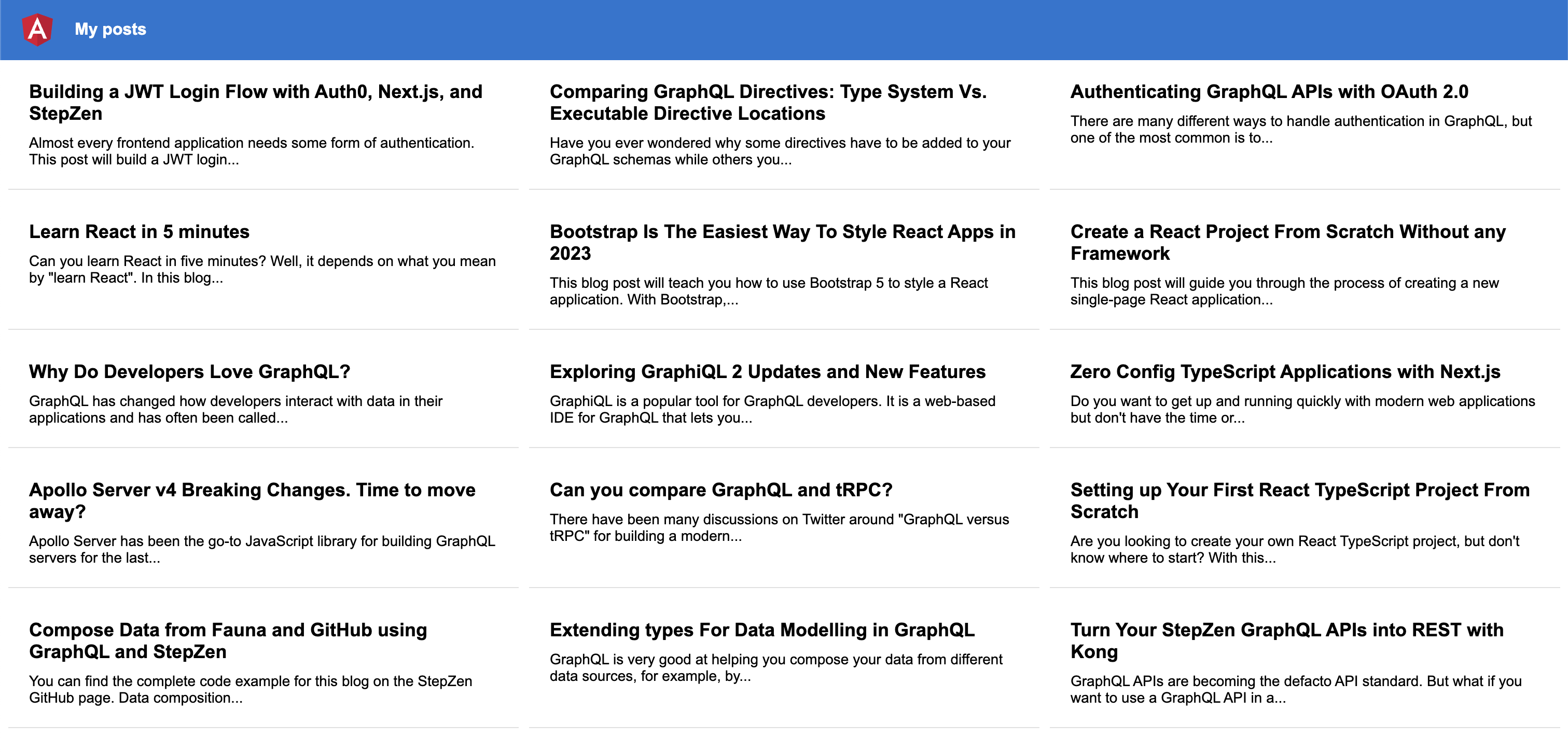The height and width of the screenshot is (753, 1568).
Task: Open Turn Your StepZen GraphQL APIs into REST
Action: (1287, 640)
